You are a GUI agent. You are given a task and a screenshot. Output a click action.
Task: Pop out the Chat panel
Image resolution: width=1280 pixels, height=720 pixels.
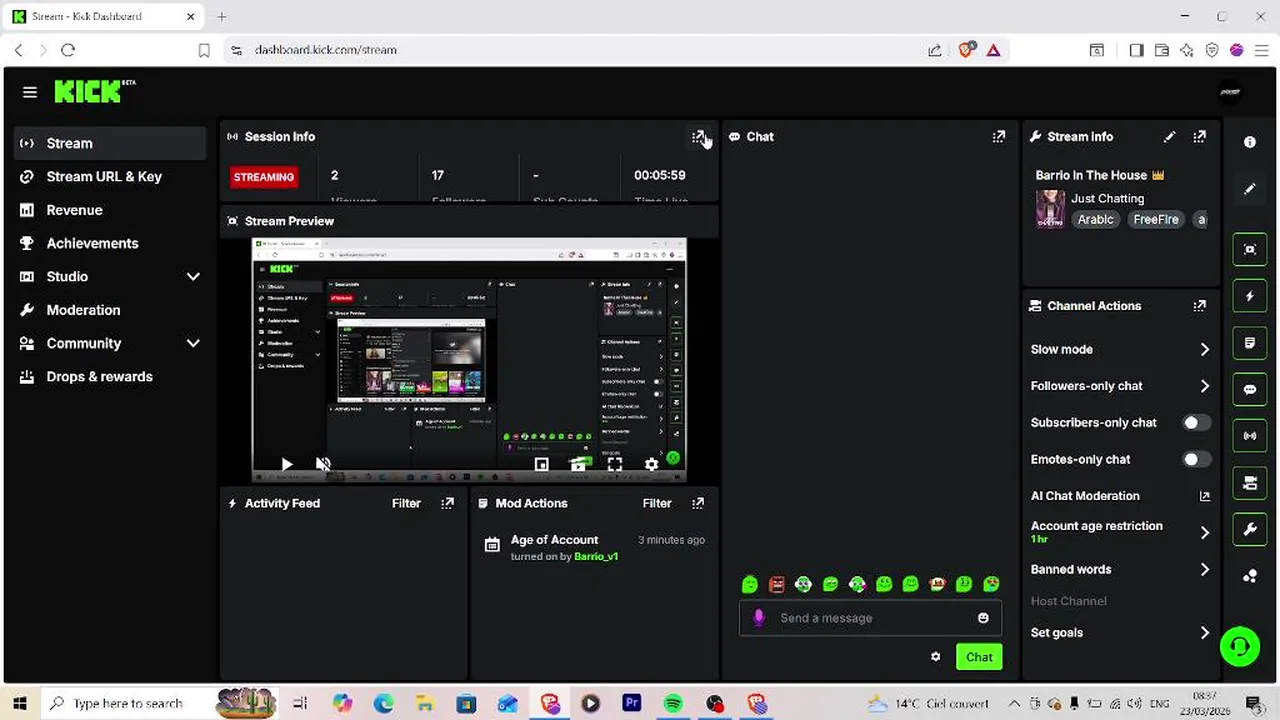998,137
